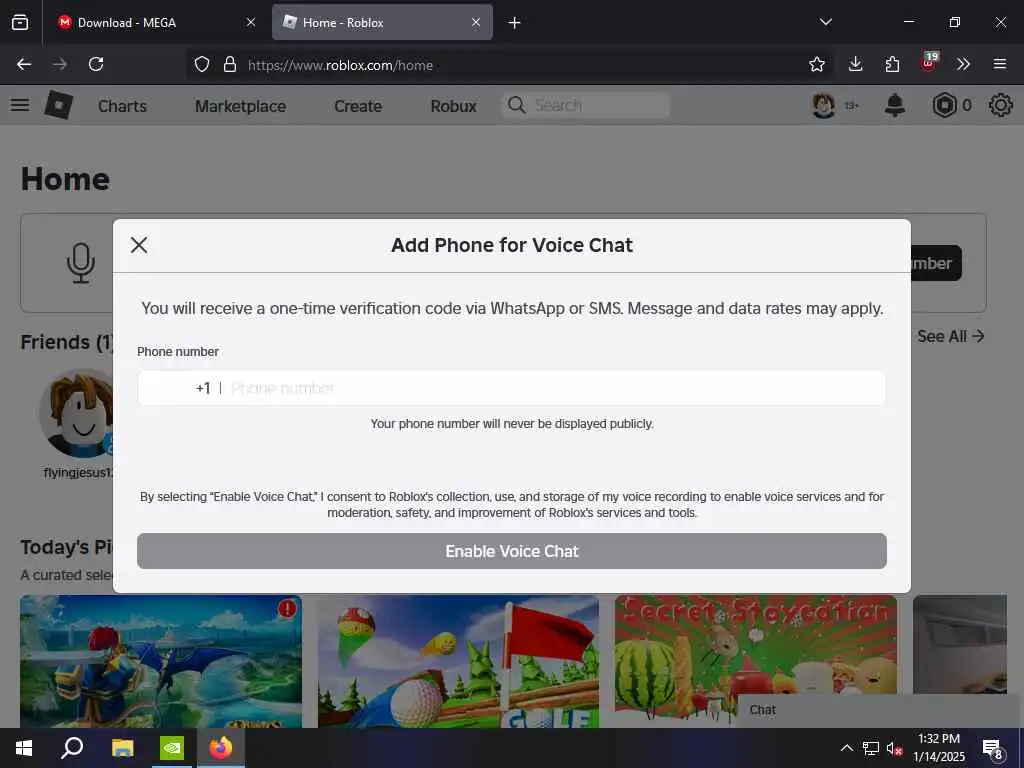Screen dimensions: 1024x768
Task: Open the notifications bell
Action: pyautogui.click(x=895, y=105)
